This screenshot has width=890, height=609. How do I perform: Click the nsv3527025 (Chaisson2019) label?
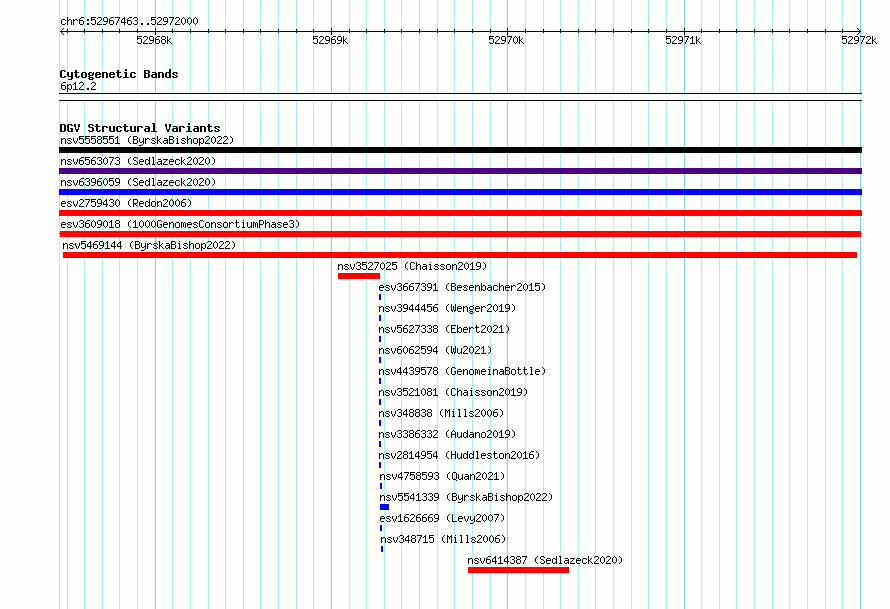412,266
